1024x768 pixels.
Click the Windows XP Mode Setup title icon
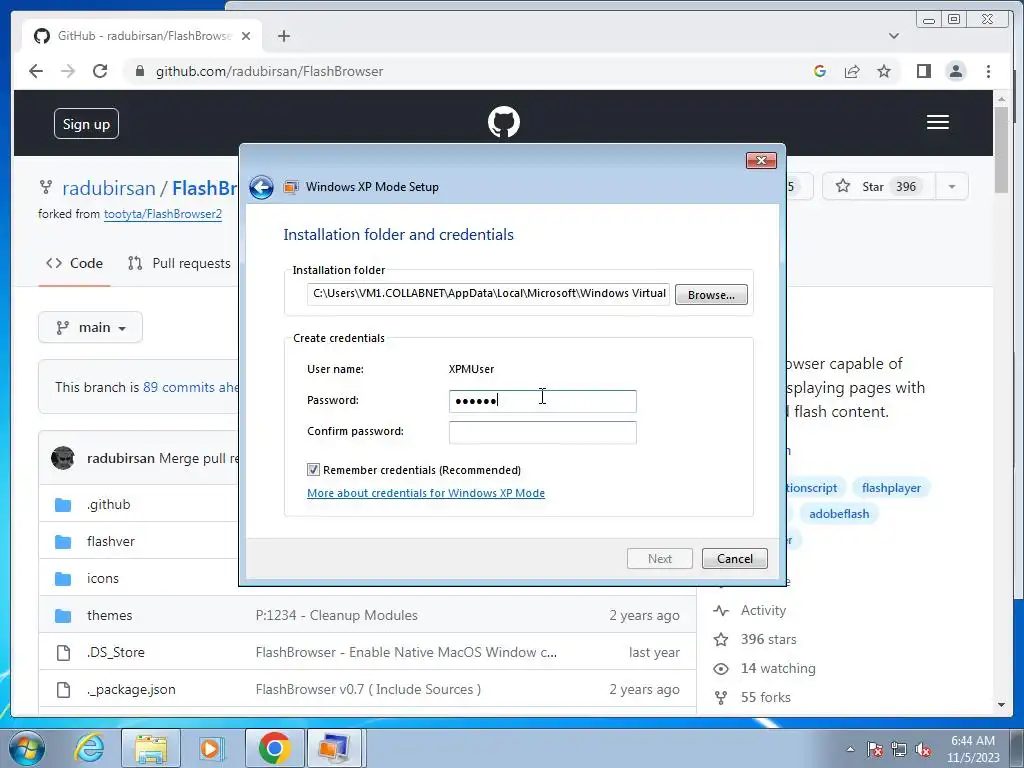coord(291,187)
